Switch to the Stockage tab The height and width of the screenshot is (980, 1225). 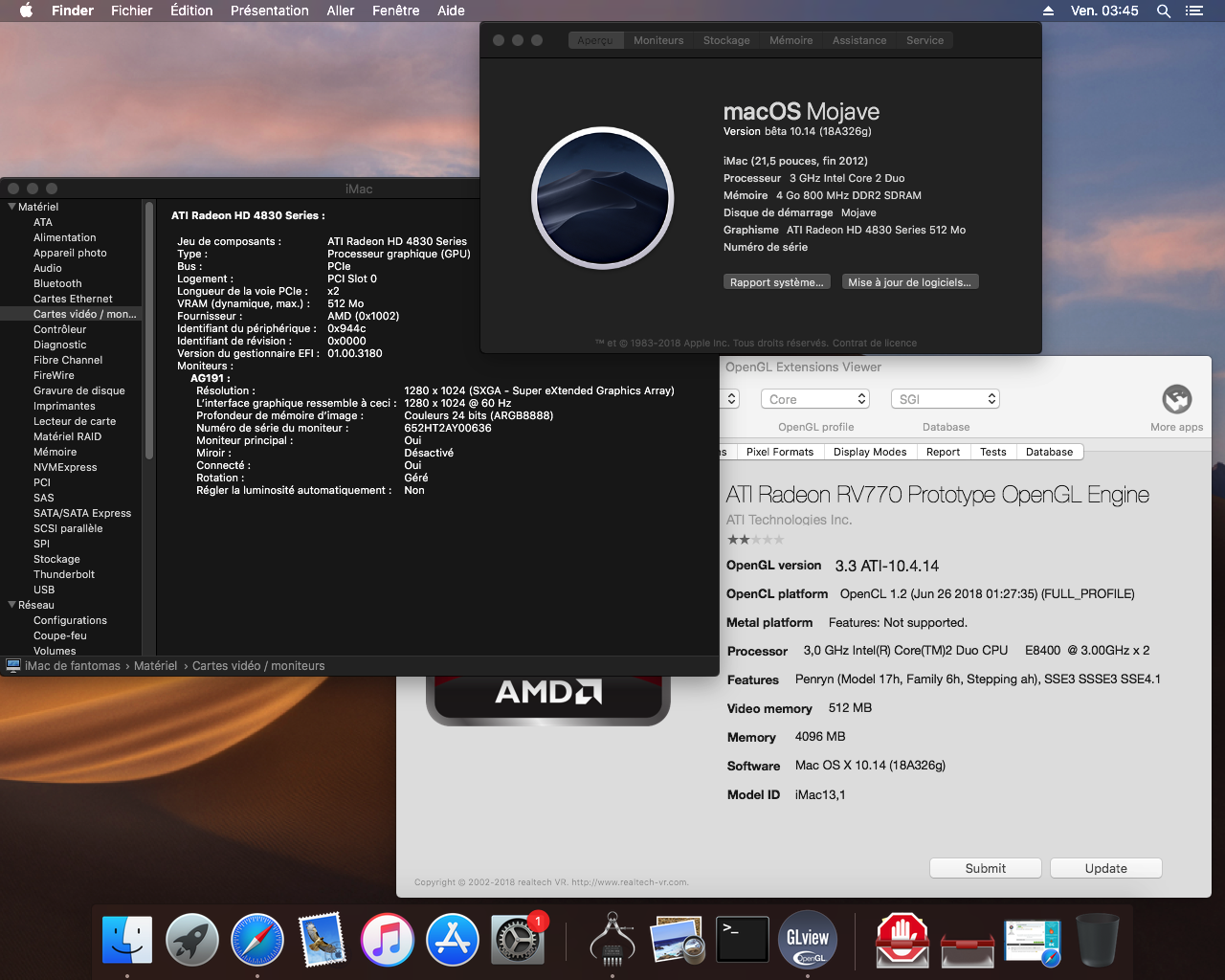(x=726, y=40)
